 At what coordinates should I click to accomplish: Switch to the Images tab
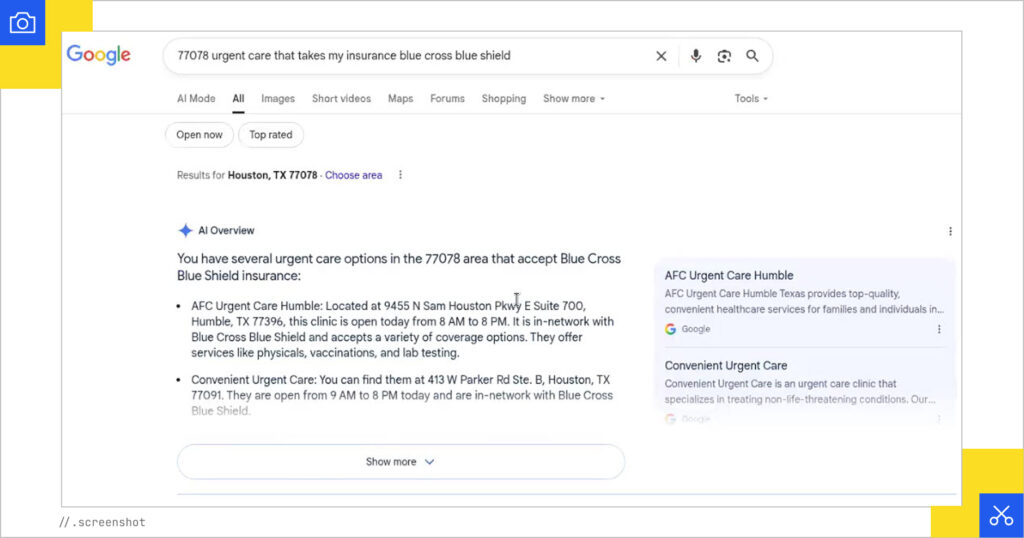(x=278, y=99)
